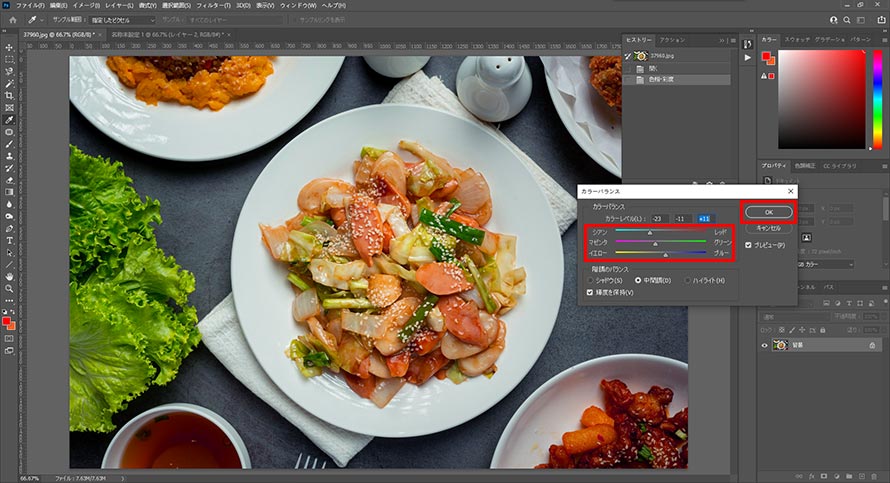This screenshot has width=890, height=483.
Task: Select the Brush tool
Action: tap(9, 144)
